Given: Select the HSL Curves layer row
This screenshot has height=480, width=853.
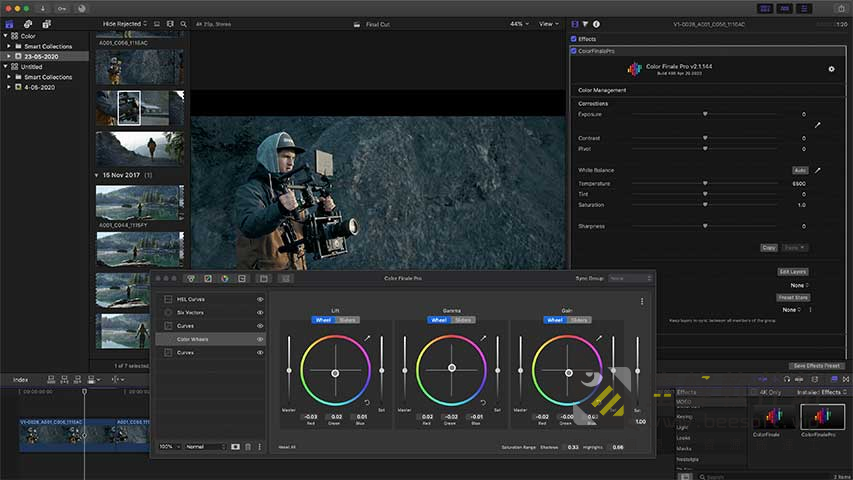Looking at the screenshot, I should click(211, 299).
